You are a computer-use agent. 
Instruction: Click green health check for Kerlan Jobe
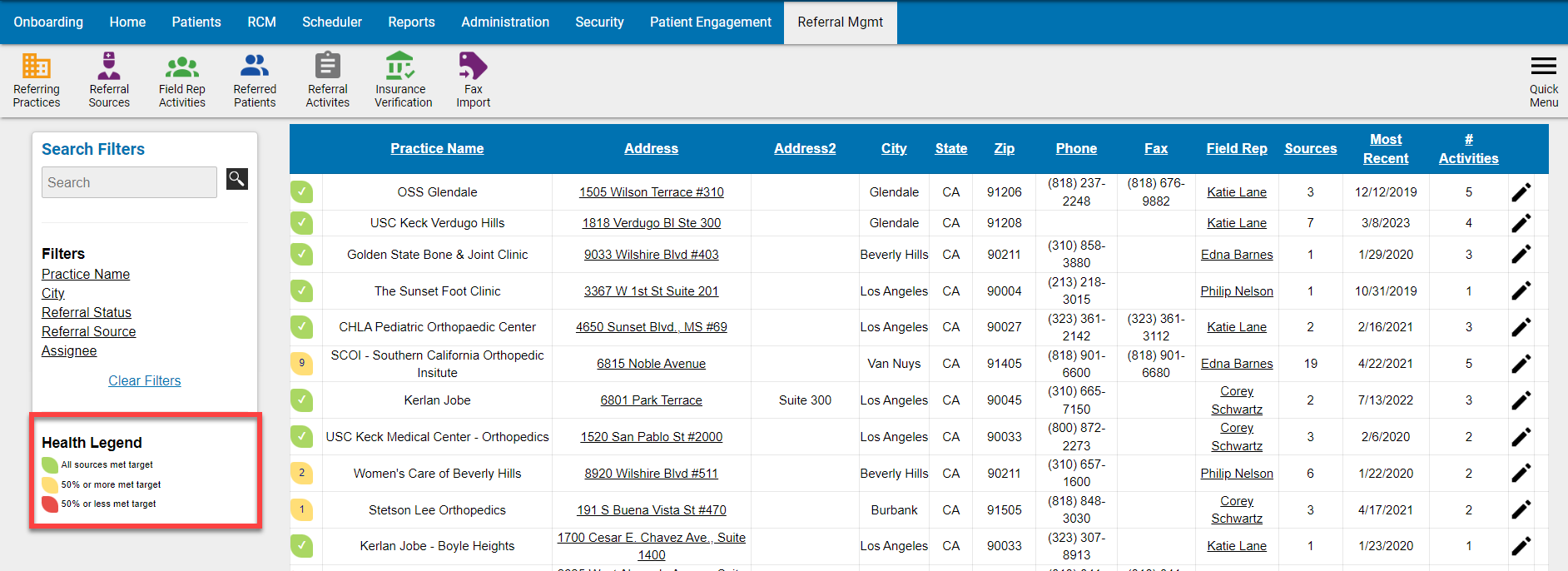[x=302, y=400]
